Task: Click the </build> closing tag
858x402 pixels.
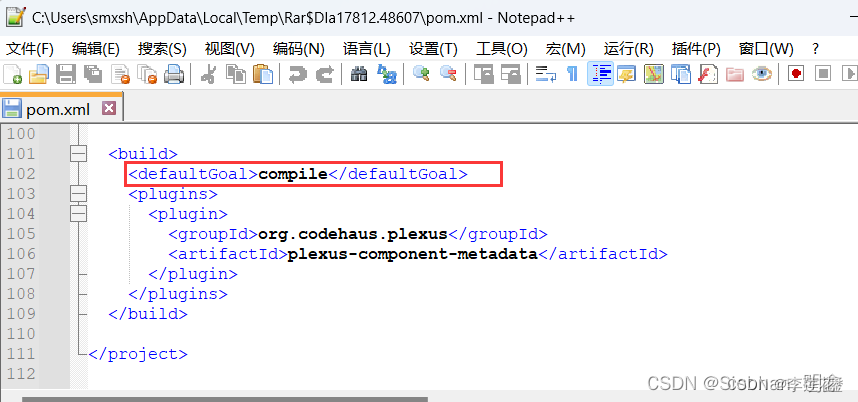Action: point(148,314)
